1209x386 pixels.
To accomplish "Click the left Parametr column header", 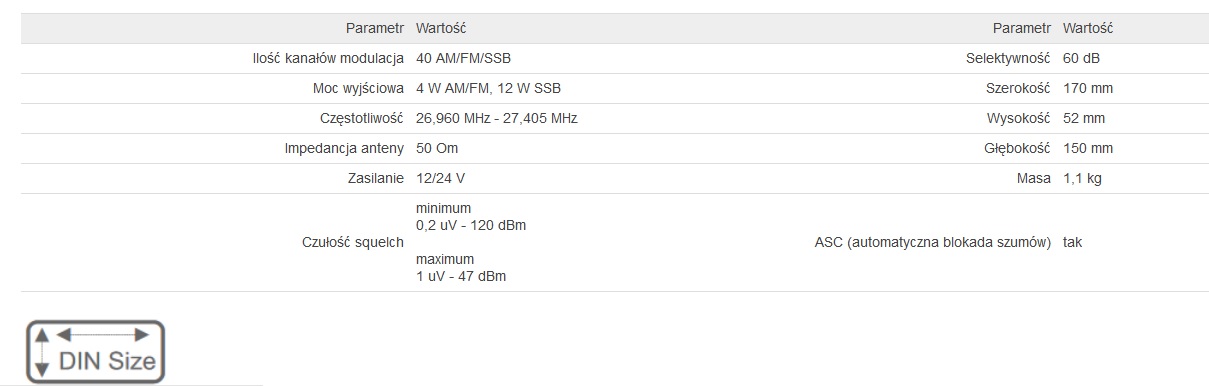I will click(x=374, y=28).
